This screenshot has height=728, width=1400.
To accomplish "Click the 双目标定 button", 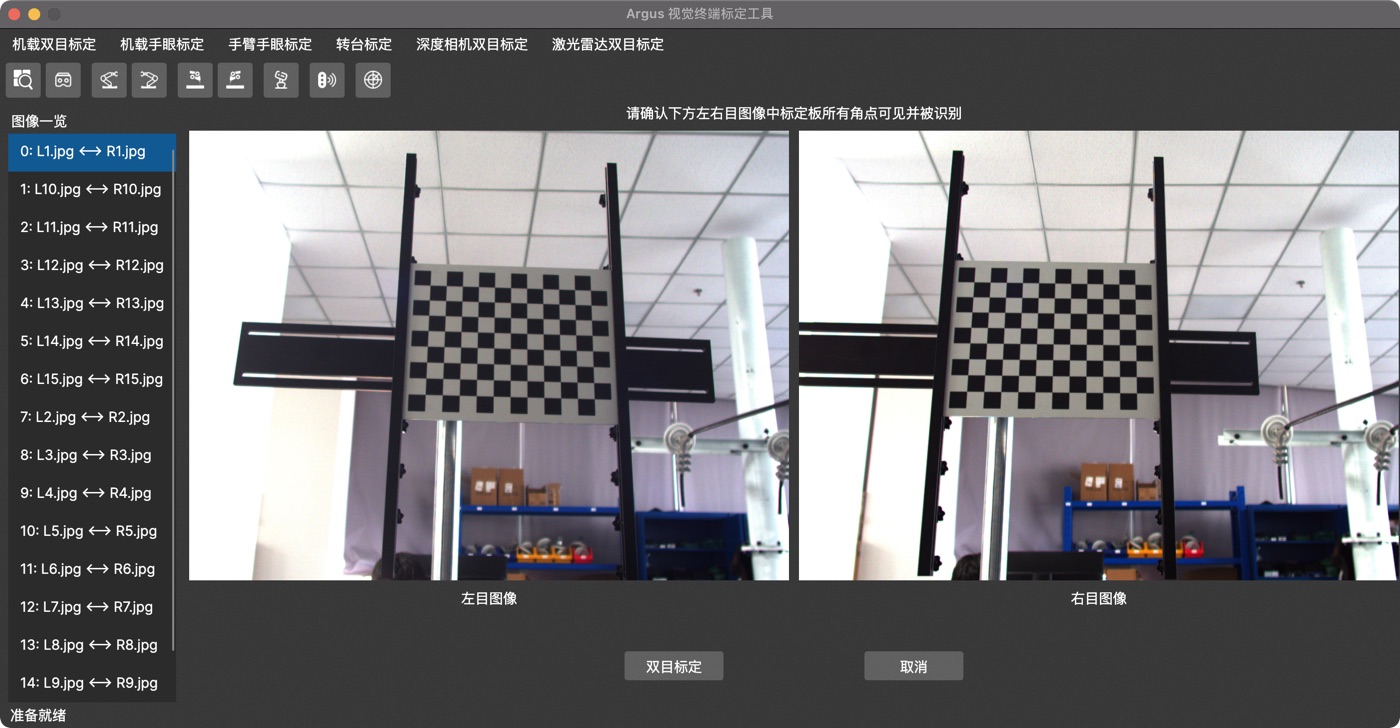I will pos(674,666).
